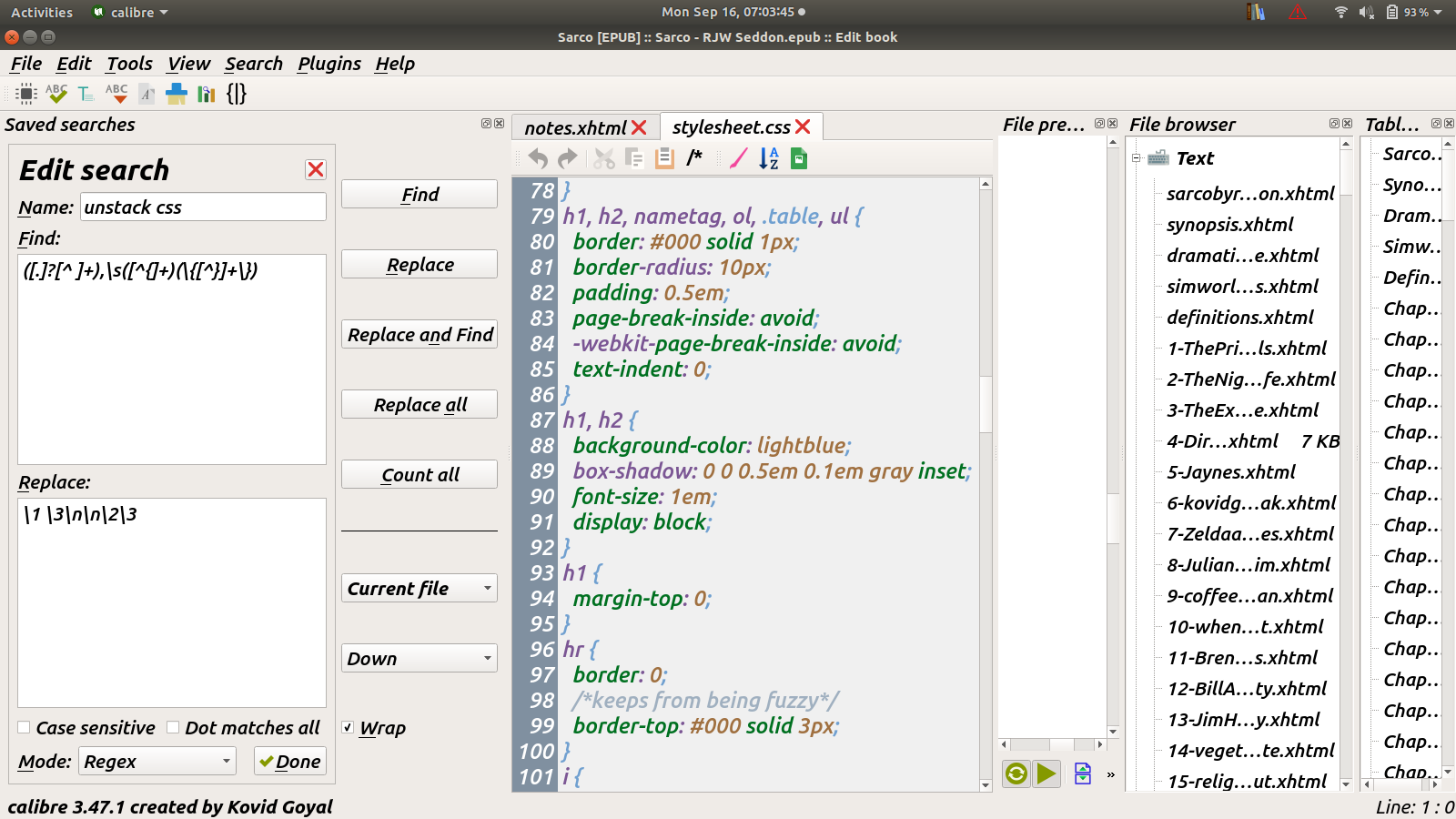This screenshot has width=1456, height=819.
Task: Uncheck the Wrap checkbox
Action: (348, 728)
